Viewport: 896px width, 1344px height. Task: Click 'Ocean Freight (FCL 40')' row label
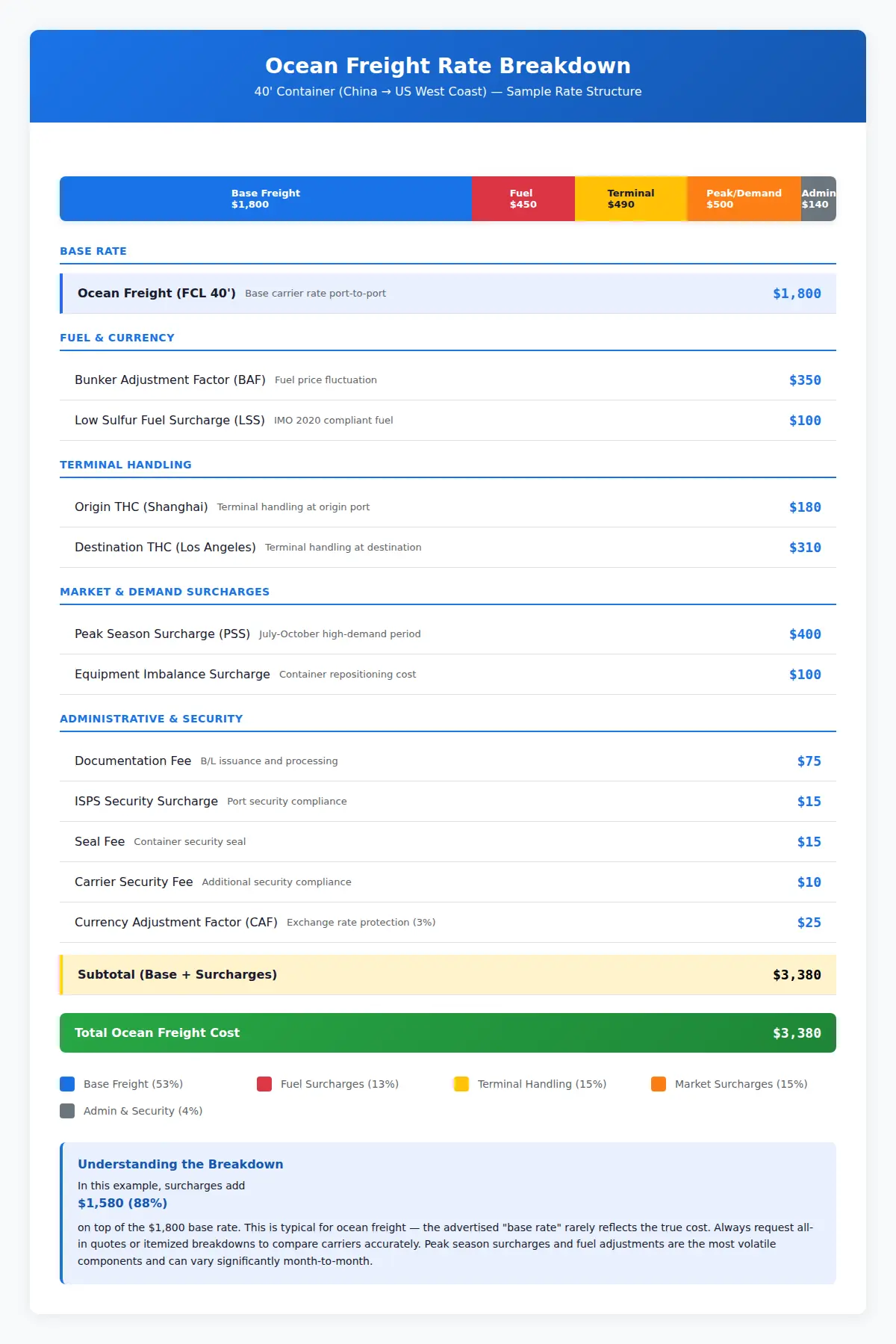coord(157,293)
